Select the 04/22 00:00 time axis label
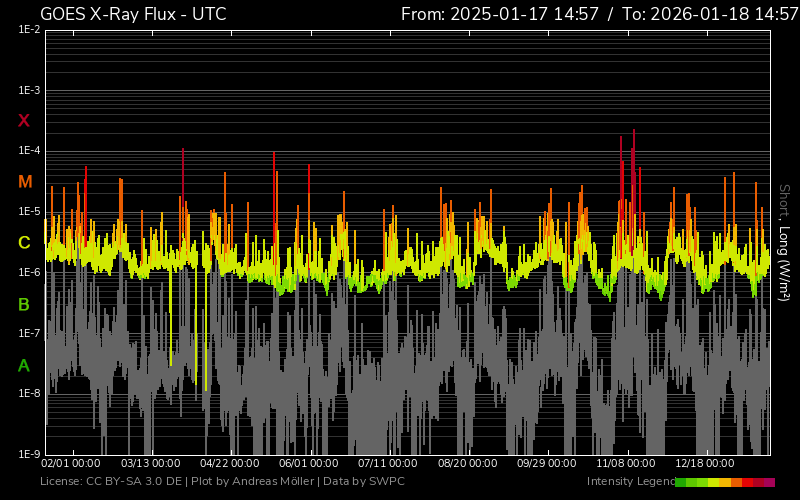The height and width of the screenshot is (500, 800). point(230,464)
